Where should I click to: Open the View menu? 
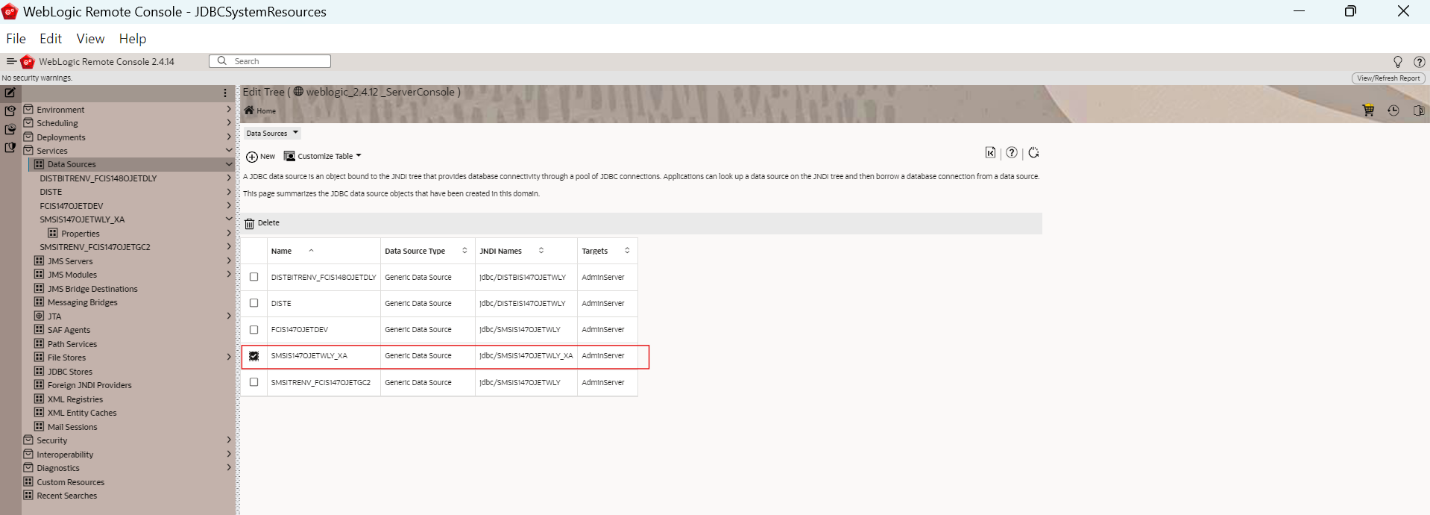90,38
